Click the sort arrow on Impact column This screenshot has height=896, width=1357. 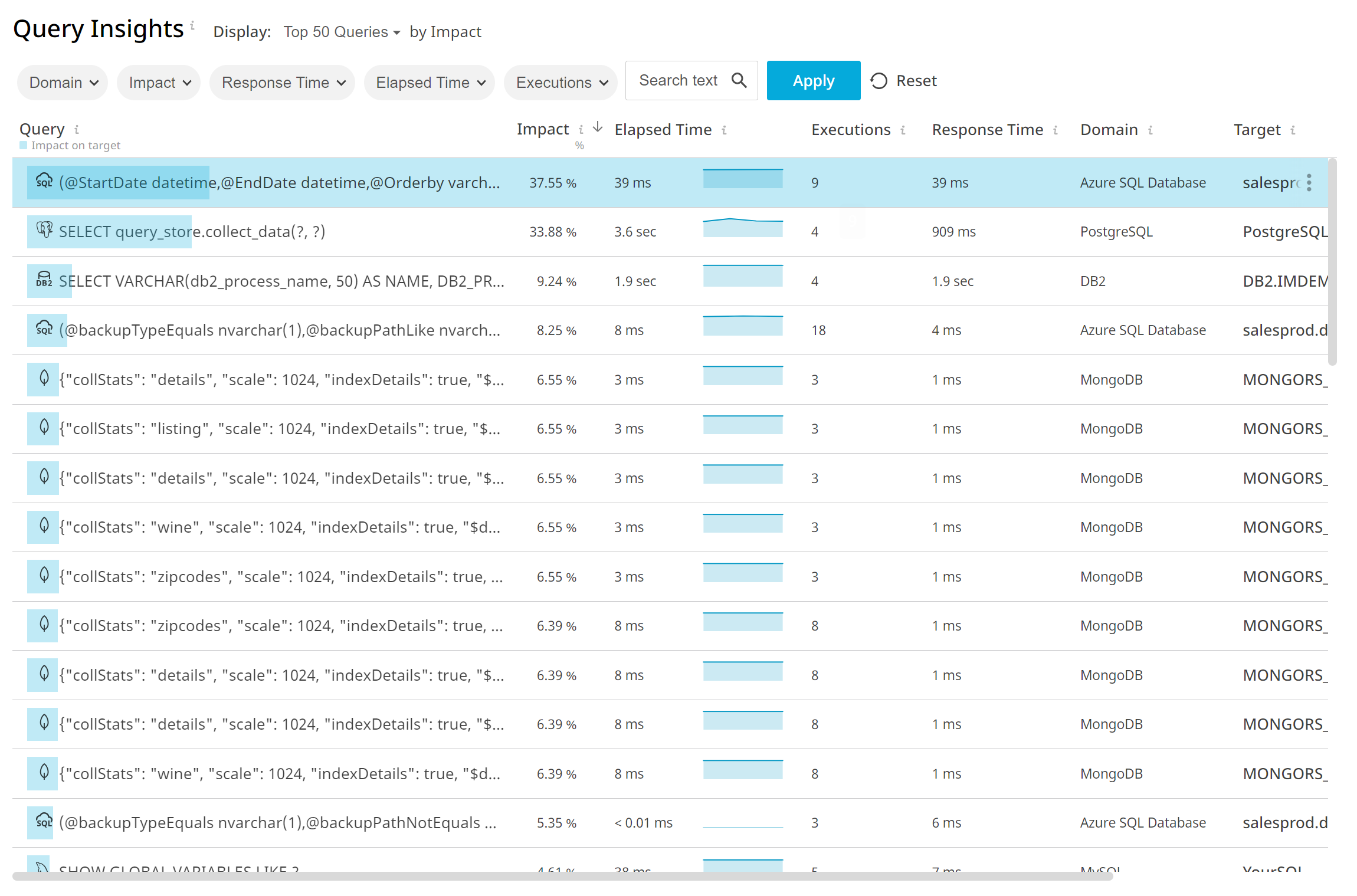coord(598,127)
